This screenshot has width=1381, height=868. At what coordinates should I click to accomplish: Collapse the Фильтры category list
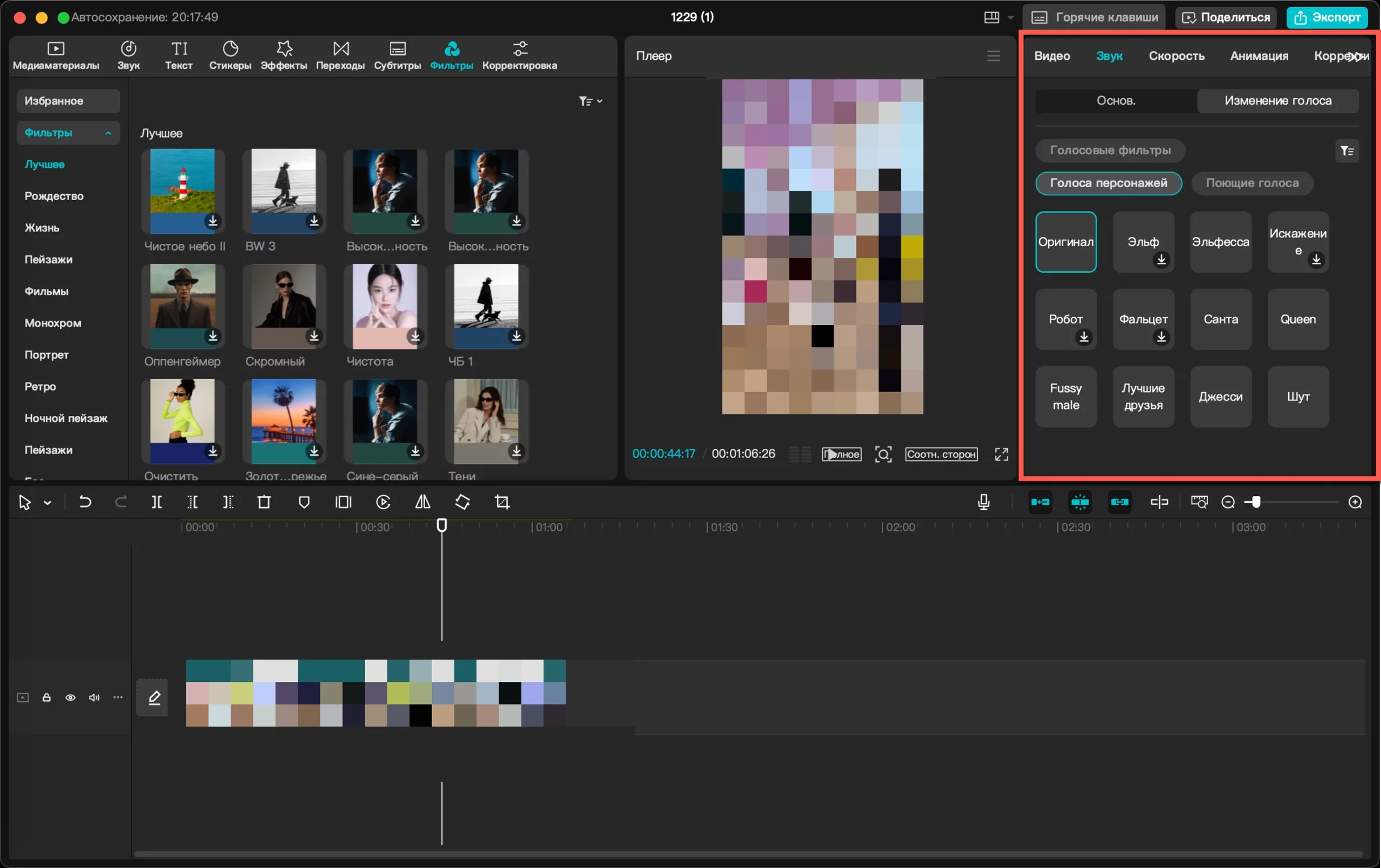[x=108, y=133]
